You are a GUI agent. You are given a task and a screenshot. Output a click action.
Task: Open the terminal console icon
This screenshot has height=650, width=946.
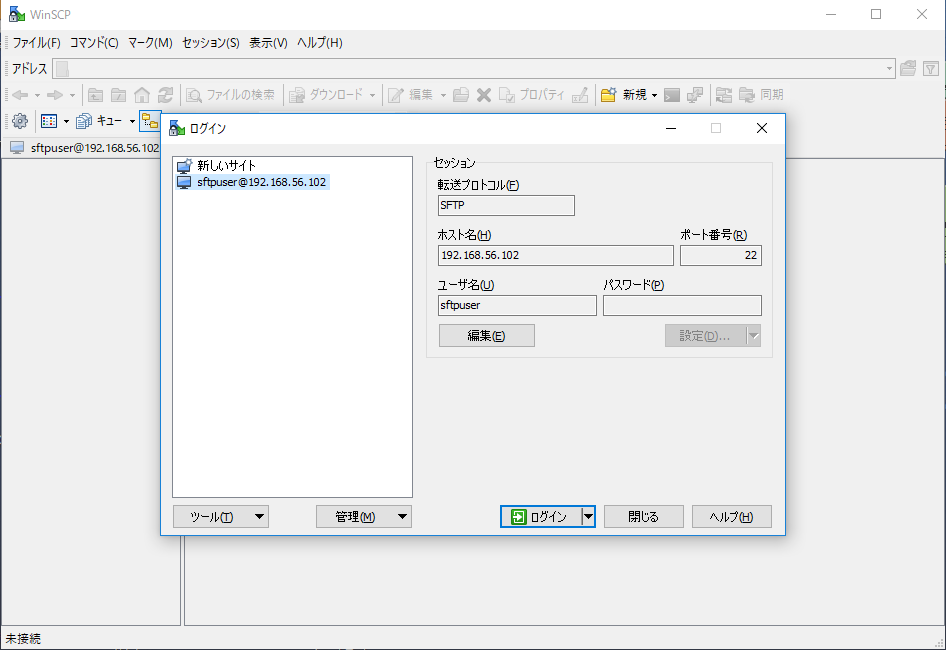coord(671,95)
